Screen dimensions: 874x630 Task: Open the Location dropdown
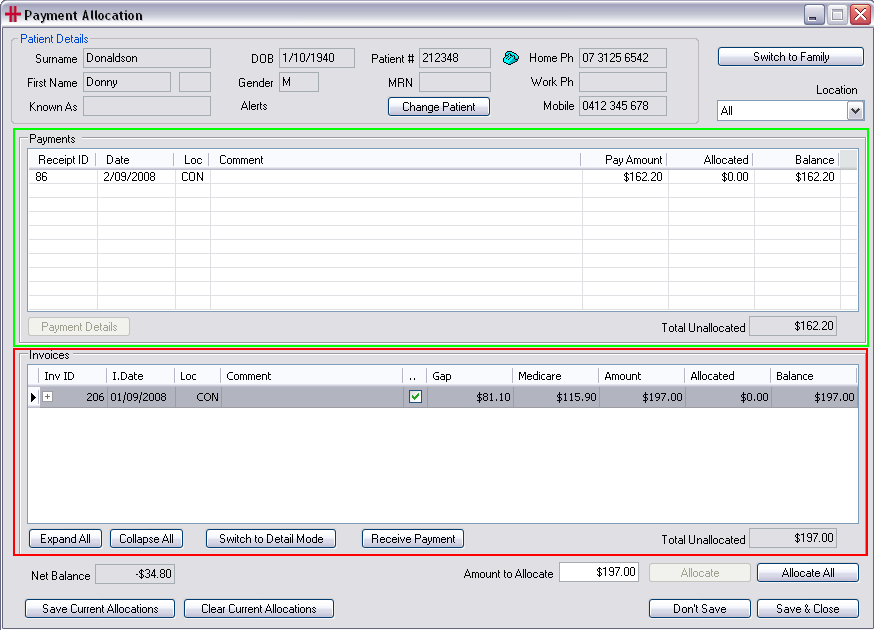pos(855,110)
